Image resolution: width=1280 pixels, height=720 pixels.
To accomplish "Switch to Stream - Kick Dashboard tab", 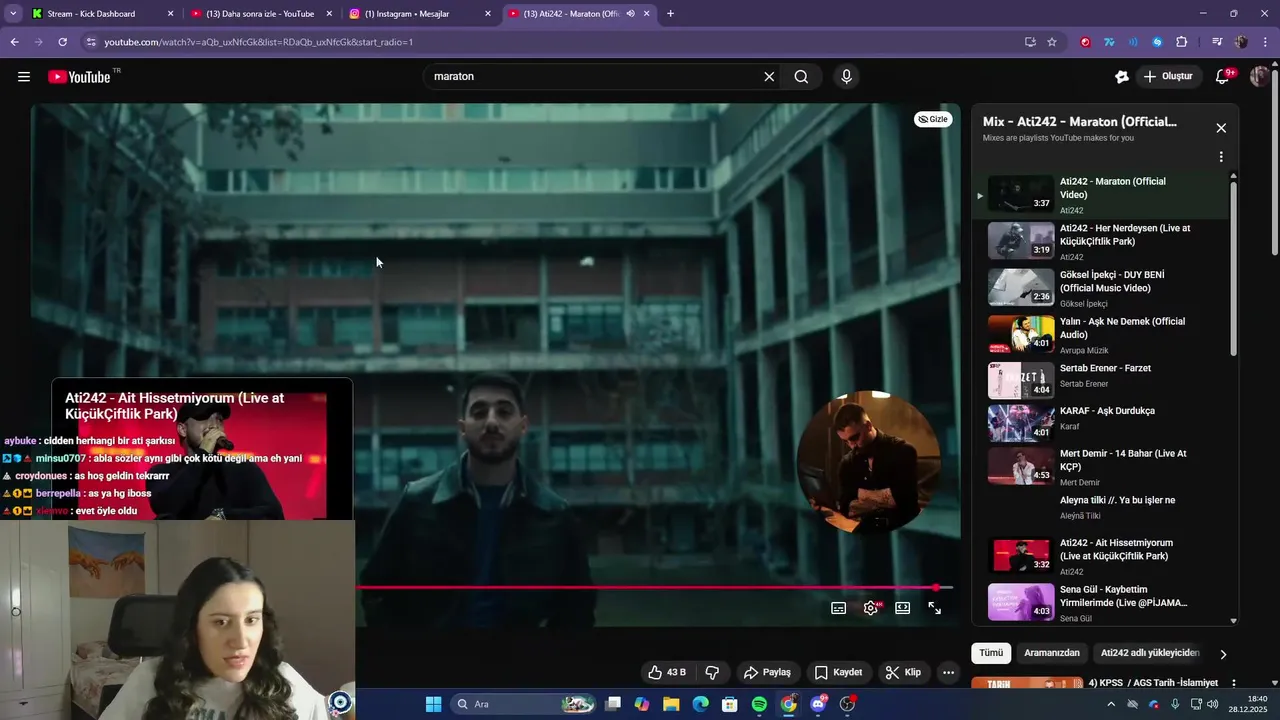I will pyautogui.click(x=104, y=14).
